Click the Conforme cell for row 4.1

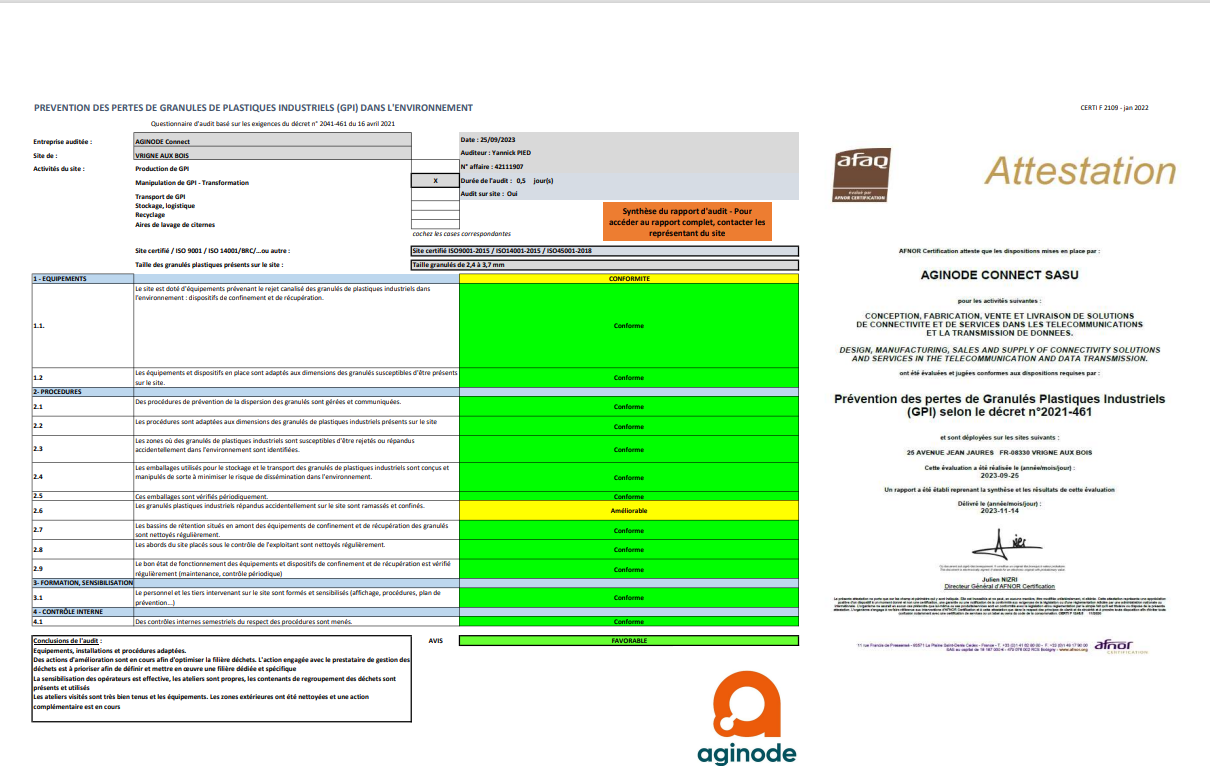[629, 621]
